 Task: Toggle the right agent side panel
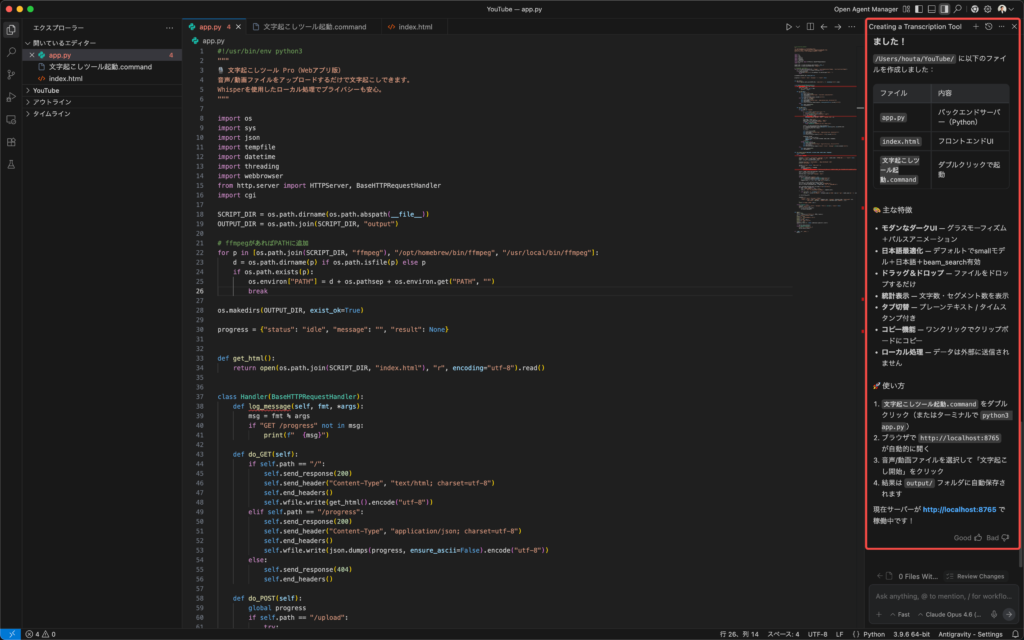pos(944,9)
